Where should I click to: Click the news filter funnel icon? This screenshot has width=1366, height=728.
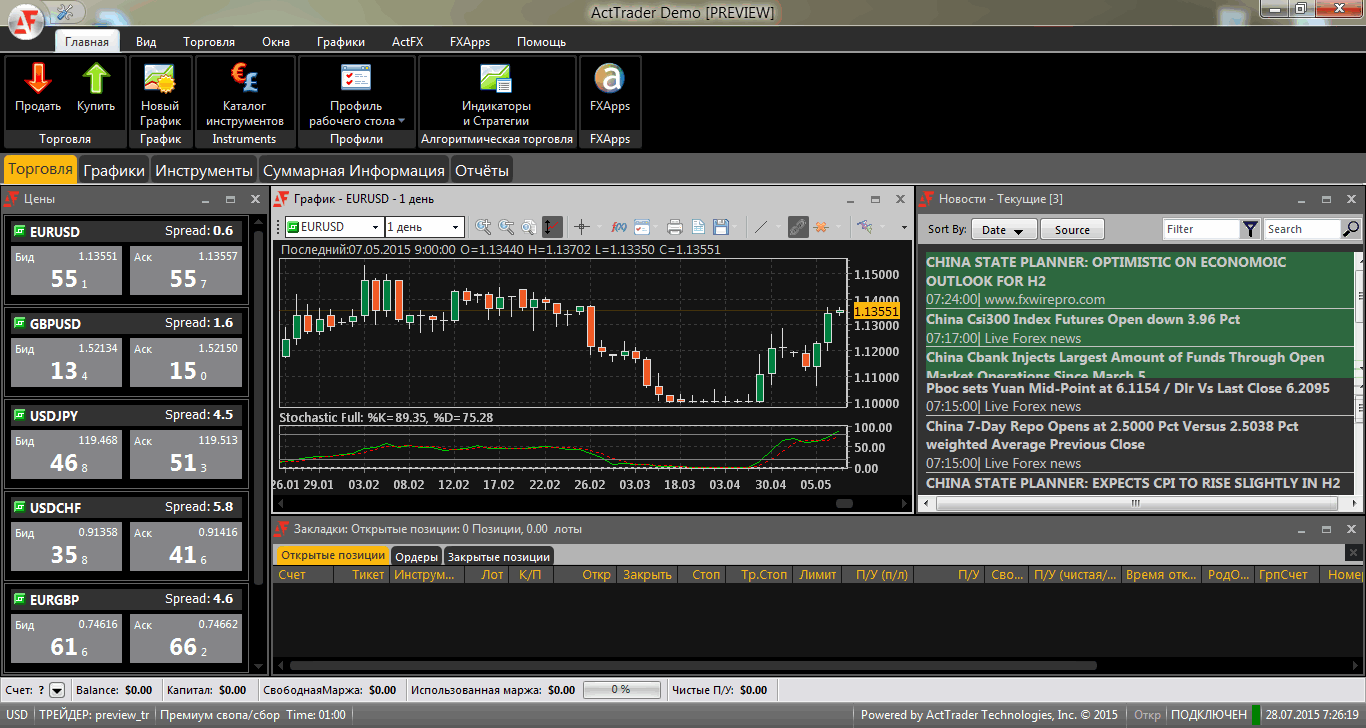[x=1251, y=229]
